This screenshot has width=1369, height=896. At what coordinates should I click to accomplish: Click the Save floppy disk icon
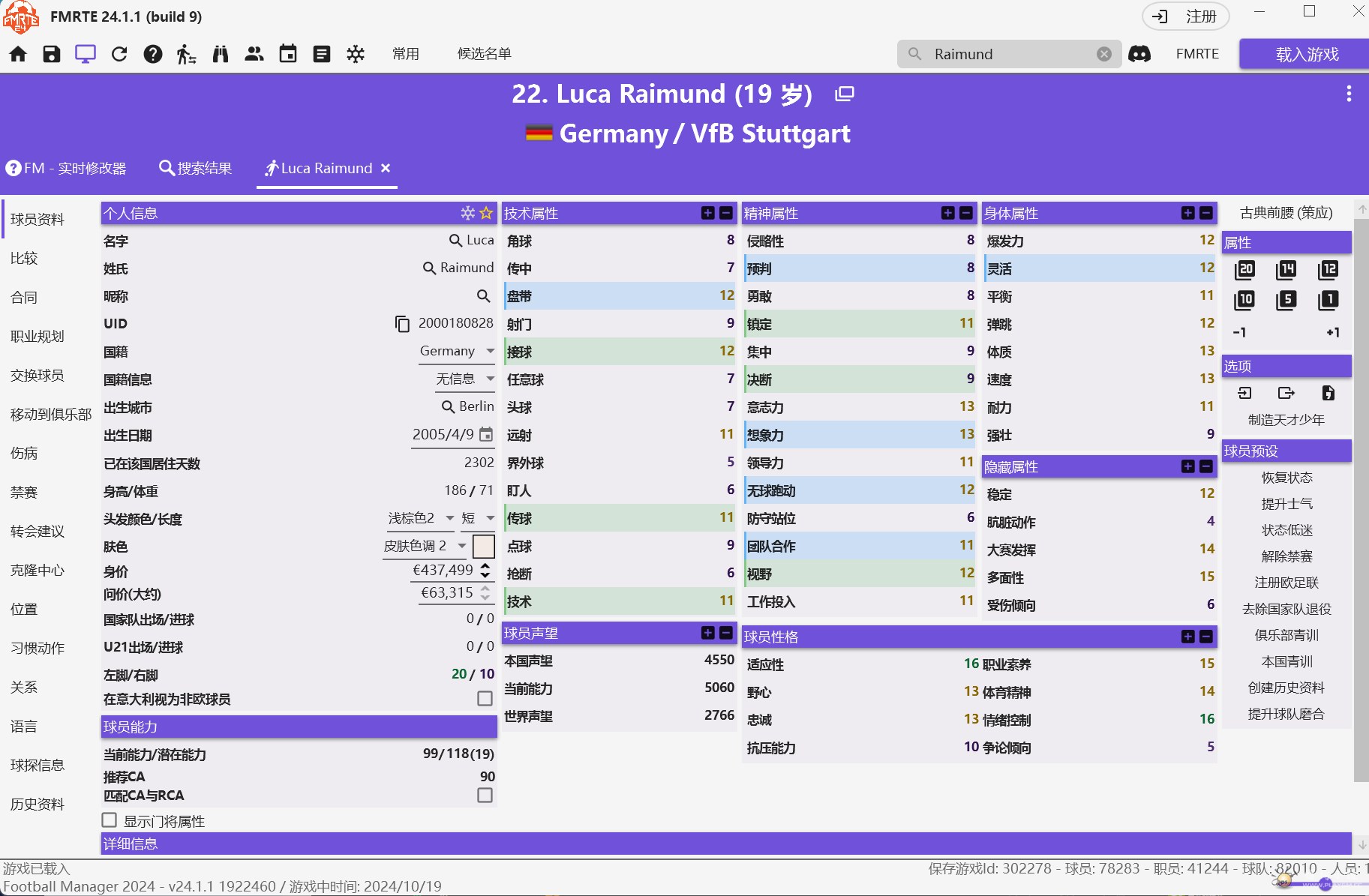[52, 54]
